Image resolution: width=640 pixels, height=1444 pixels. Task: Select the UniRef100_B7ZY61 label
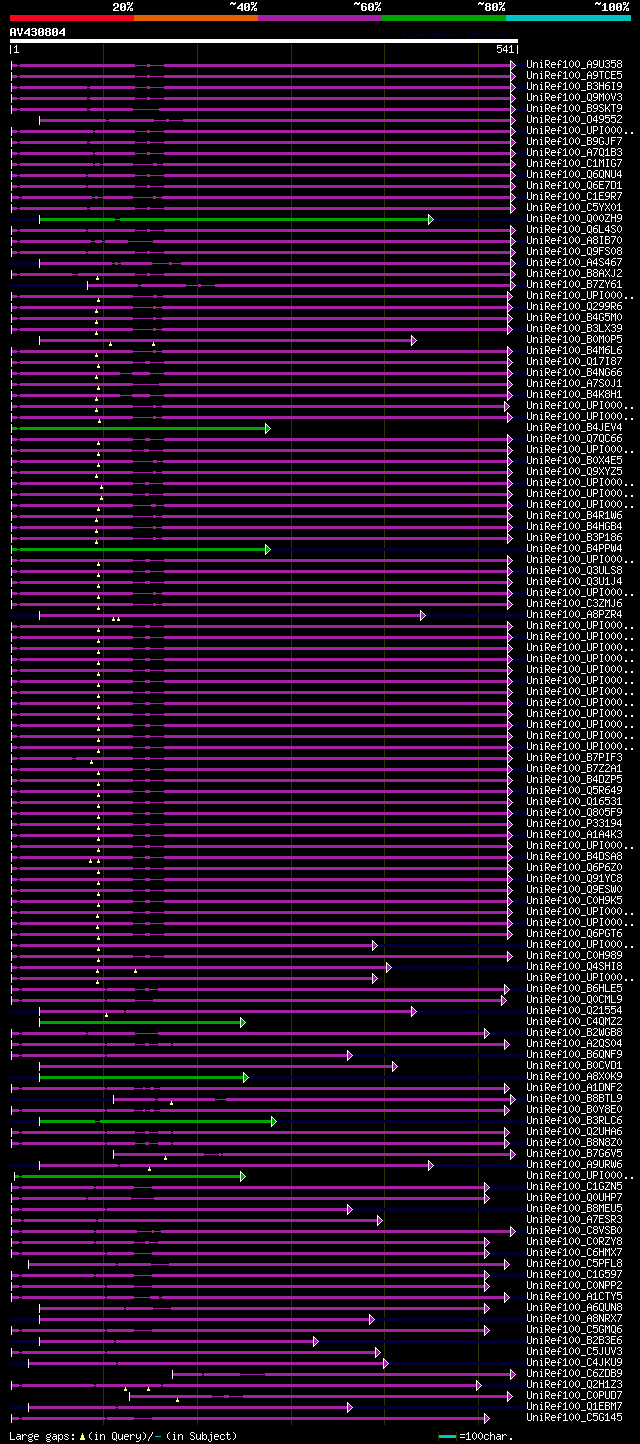[574, 284]
